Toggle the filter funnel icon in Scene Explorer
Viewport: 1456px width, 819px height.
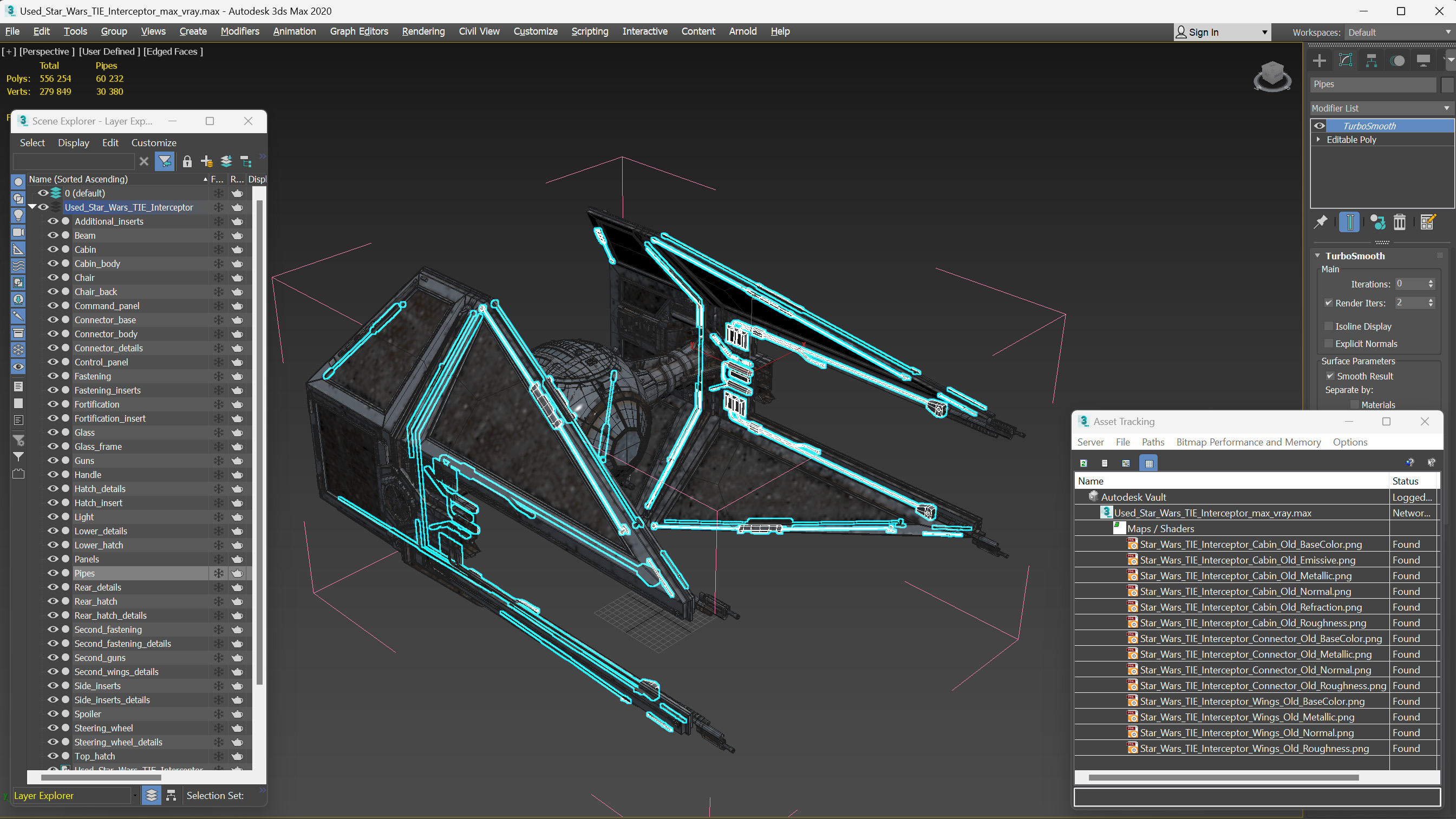pos(165,162)
